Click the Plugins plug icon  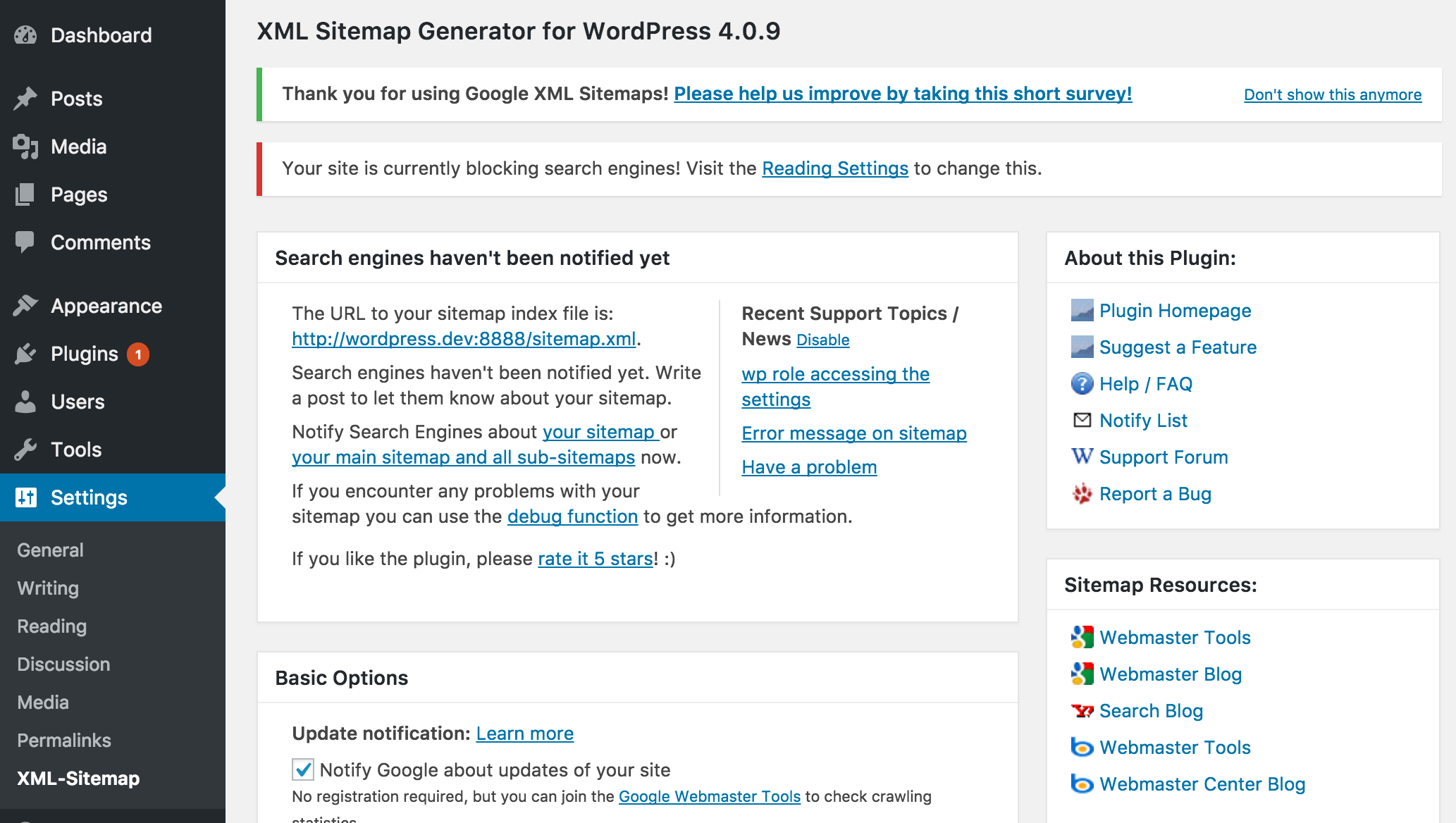25,354
